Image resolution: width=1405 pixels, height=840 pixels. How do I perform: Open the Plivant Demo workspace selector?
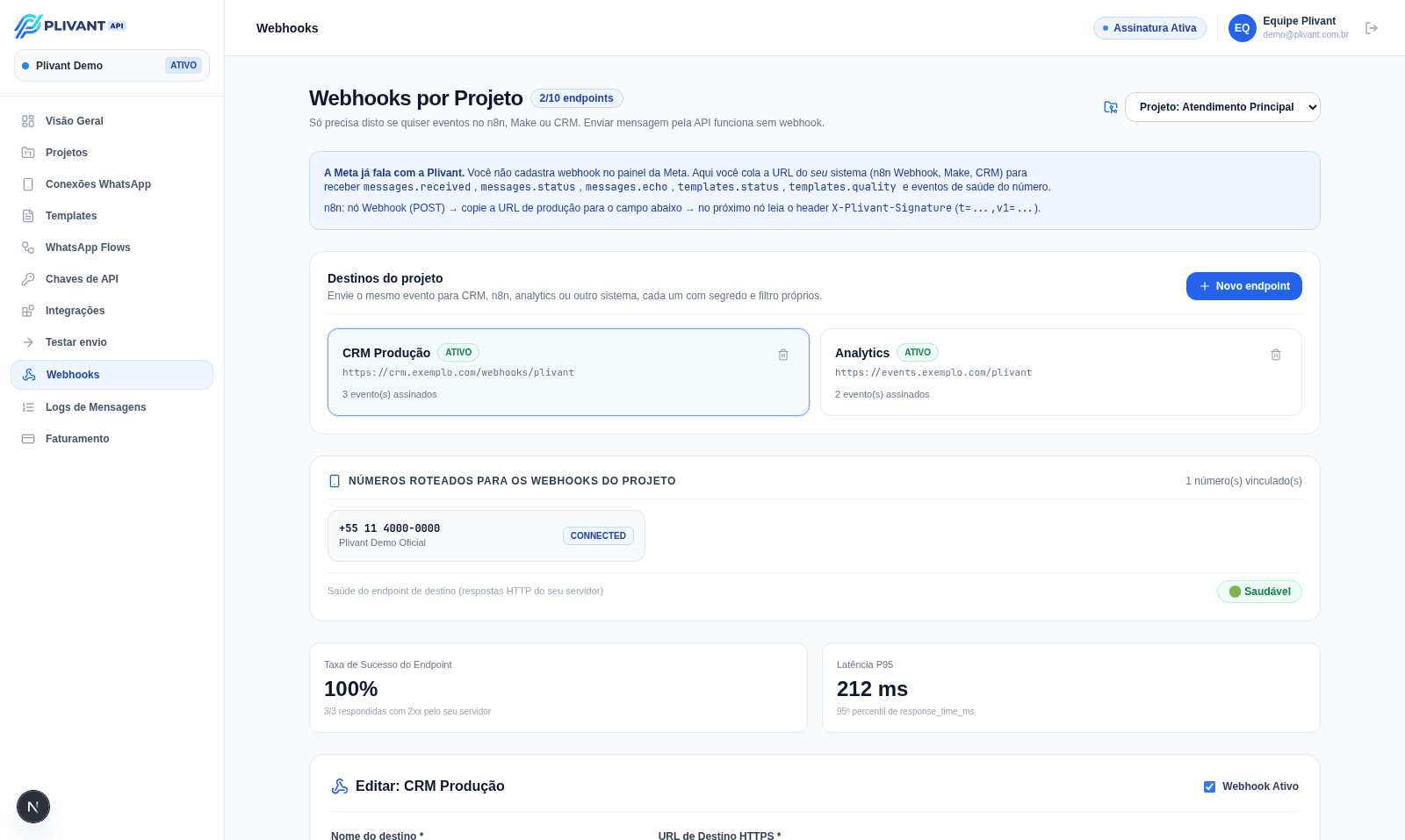[112, 66]
